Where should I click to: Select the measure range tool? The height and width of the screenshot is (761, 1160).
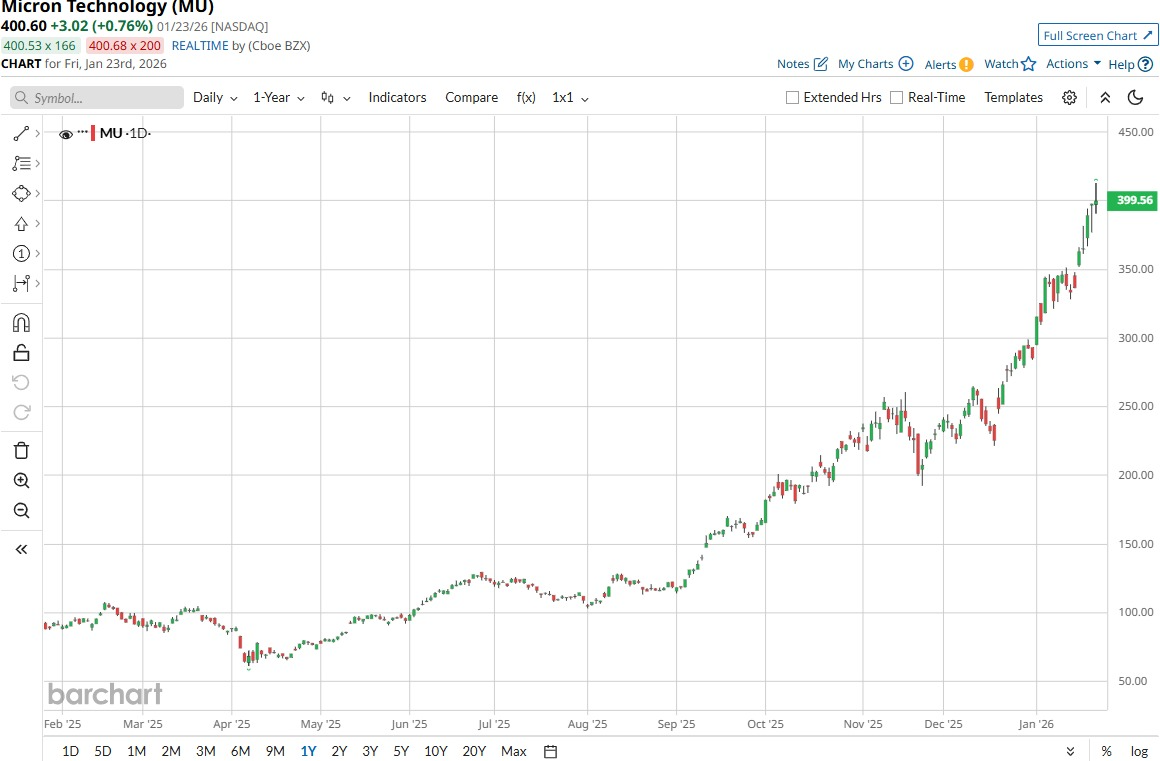[21, 283]
